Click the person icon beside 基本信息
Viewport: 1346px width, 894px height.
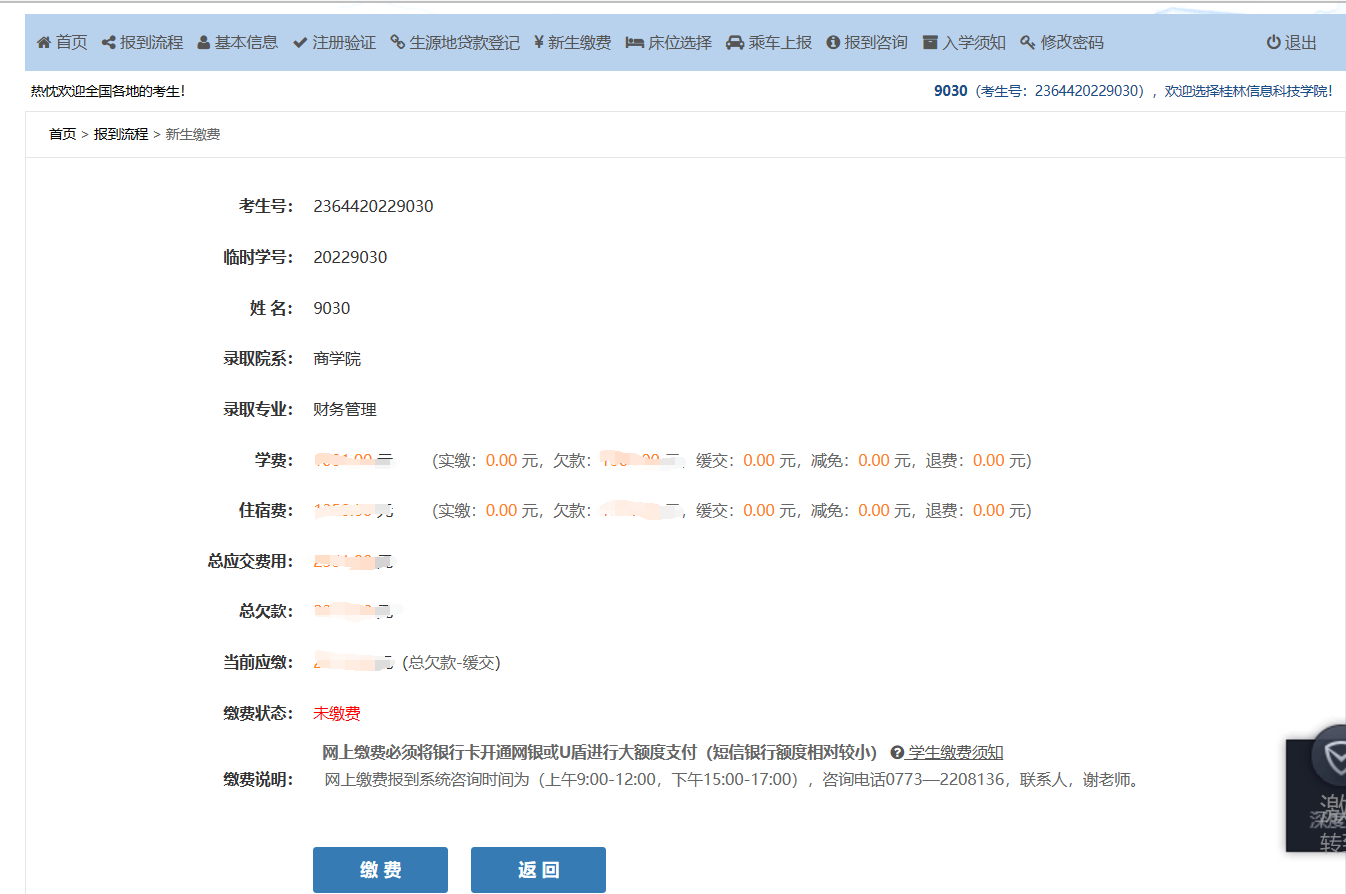204,43
